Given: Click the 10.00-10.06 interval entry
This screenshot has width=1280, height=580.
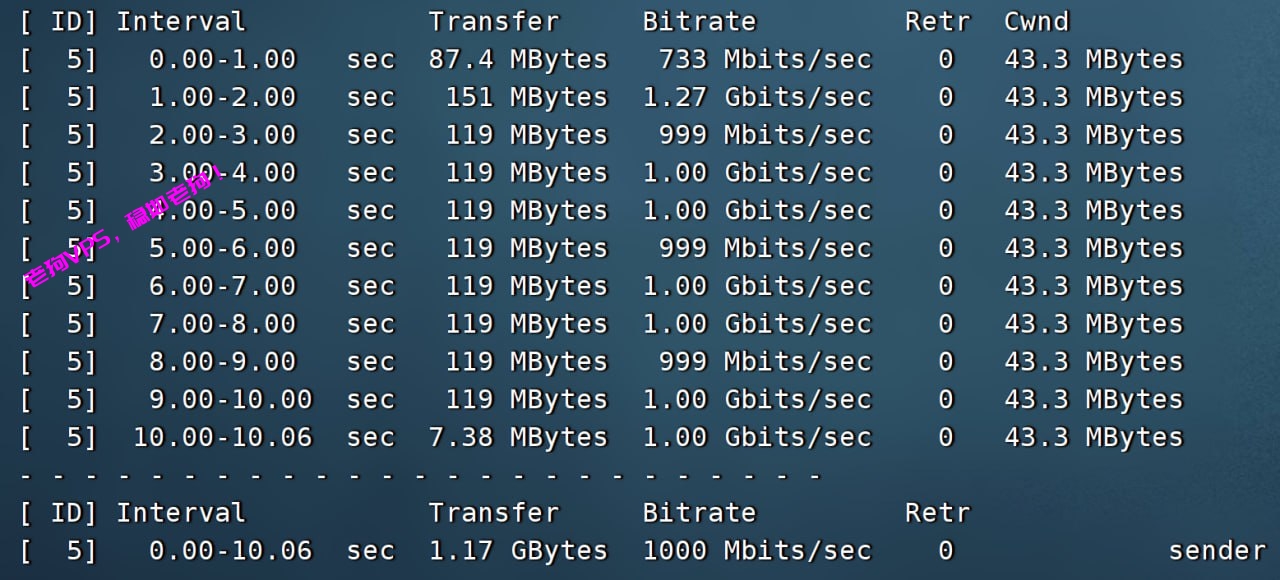Looking at the screenshot, I should [x=222, y=438].
